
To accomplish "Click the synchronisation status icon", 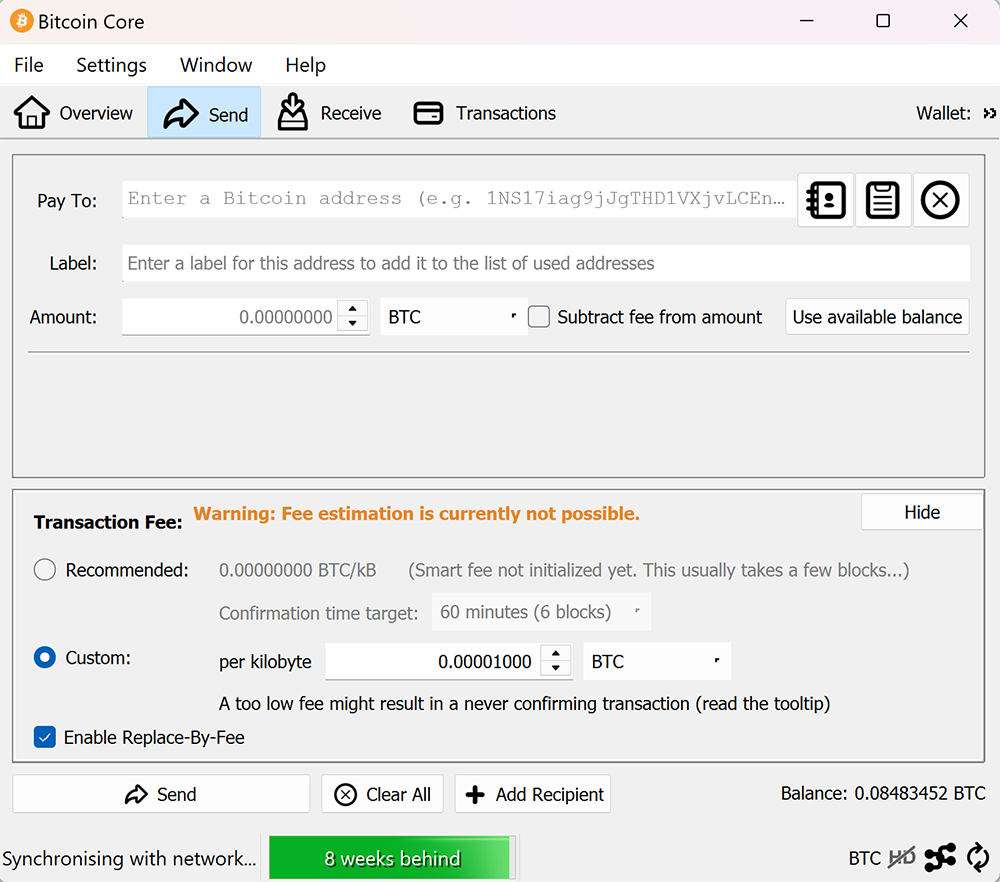I will pyautogui.click(x=978, y=857).
